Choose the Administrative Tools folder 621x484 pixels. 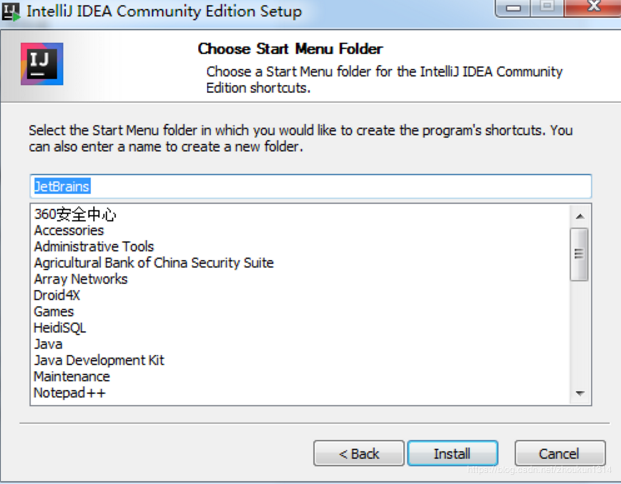pos(94,246)
